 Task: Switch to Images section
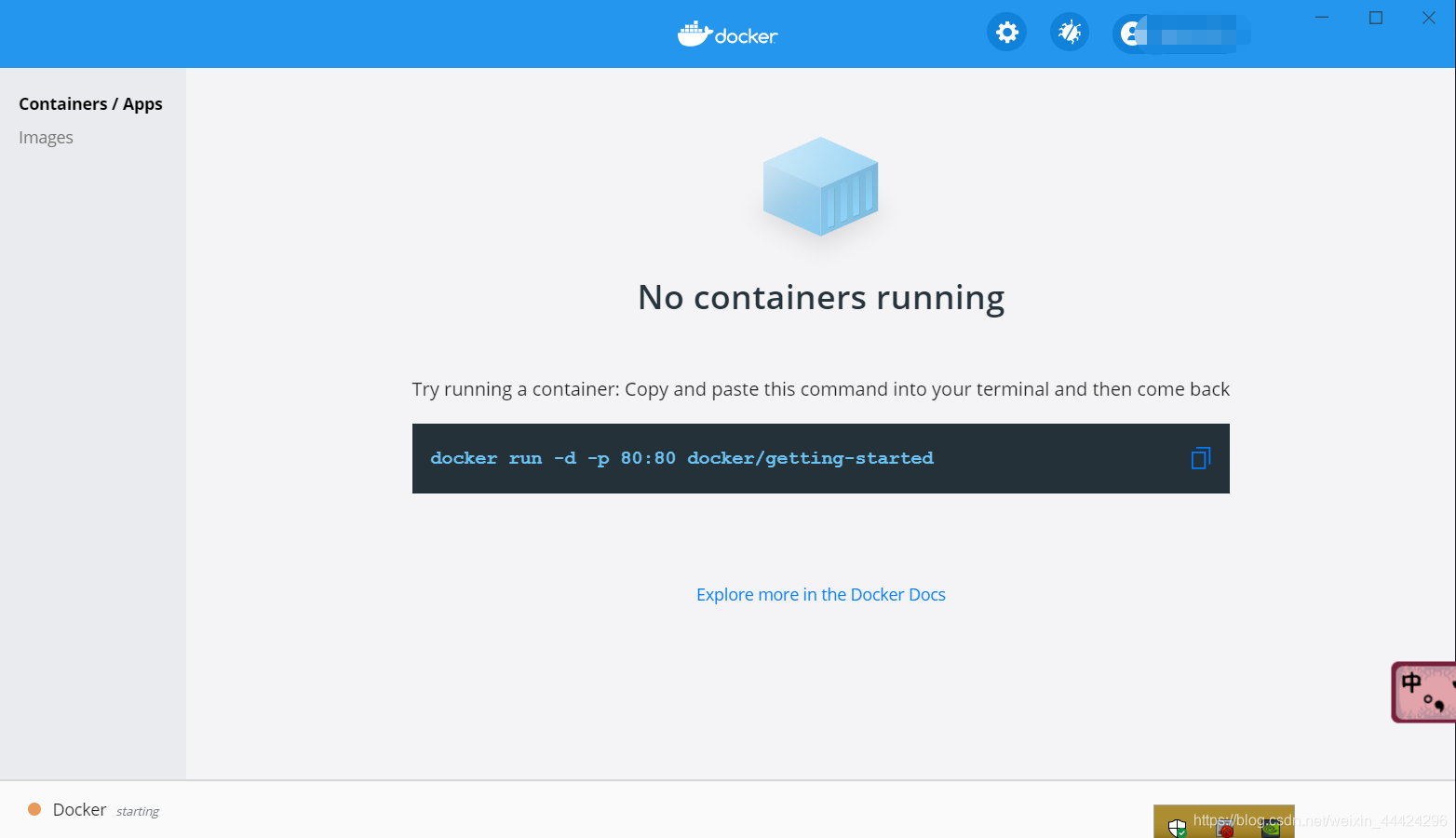pos(46,138)
